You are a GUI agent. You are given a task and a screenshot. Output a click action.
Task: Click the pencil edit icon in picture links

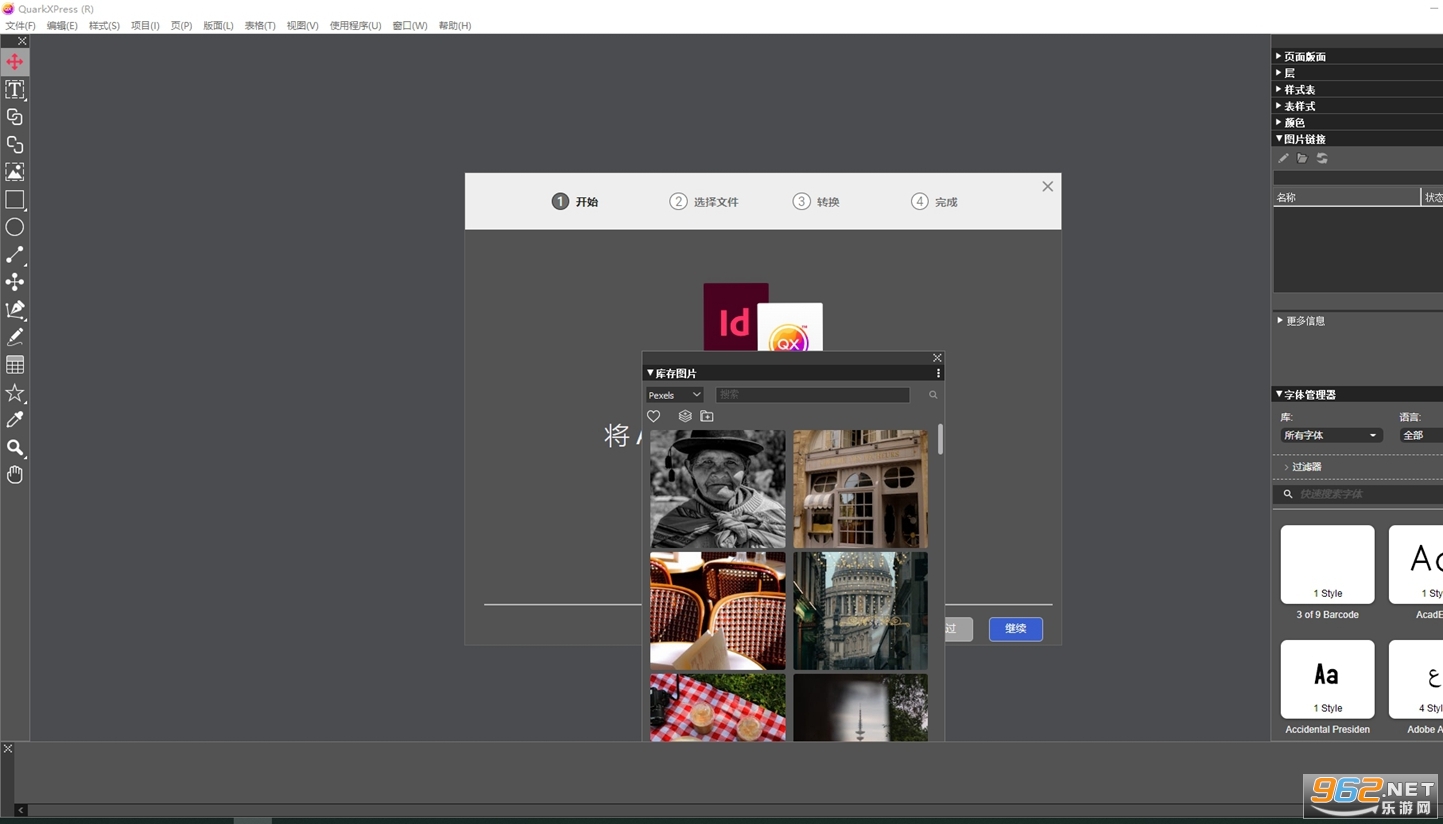pyautogui.click(x=1283, y=158)
